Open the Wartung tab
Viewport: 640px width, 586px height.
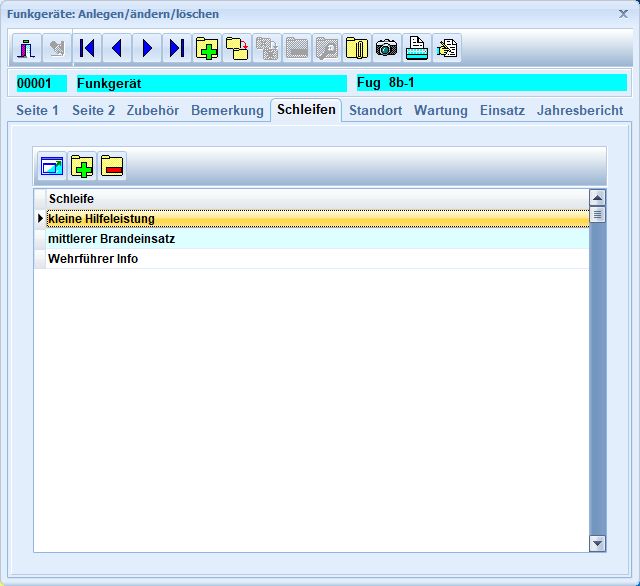pyautogui.click(x=441, y=110)
